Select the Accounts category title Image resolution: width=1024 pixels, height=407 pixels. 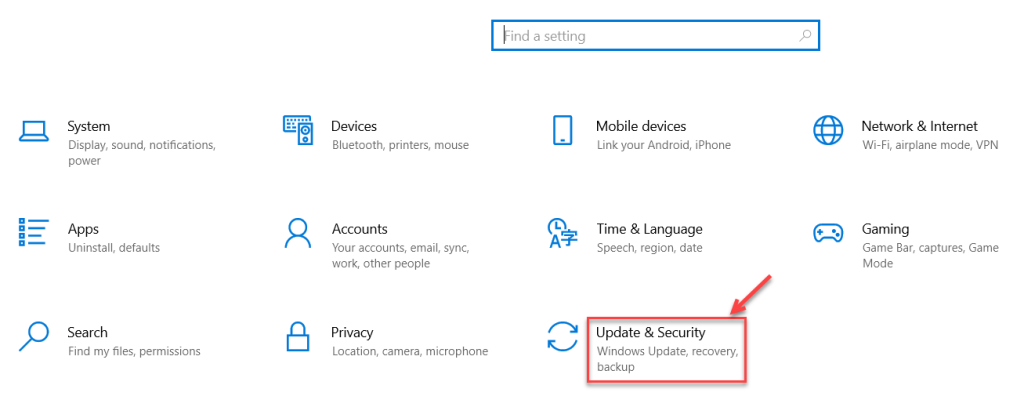point(359,229)
